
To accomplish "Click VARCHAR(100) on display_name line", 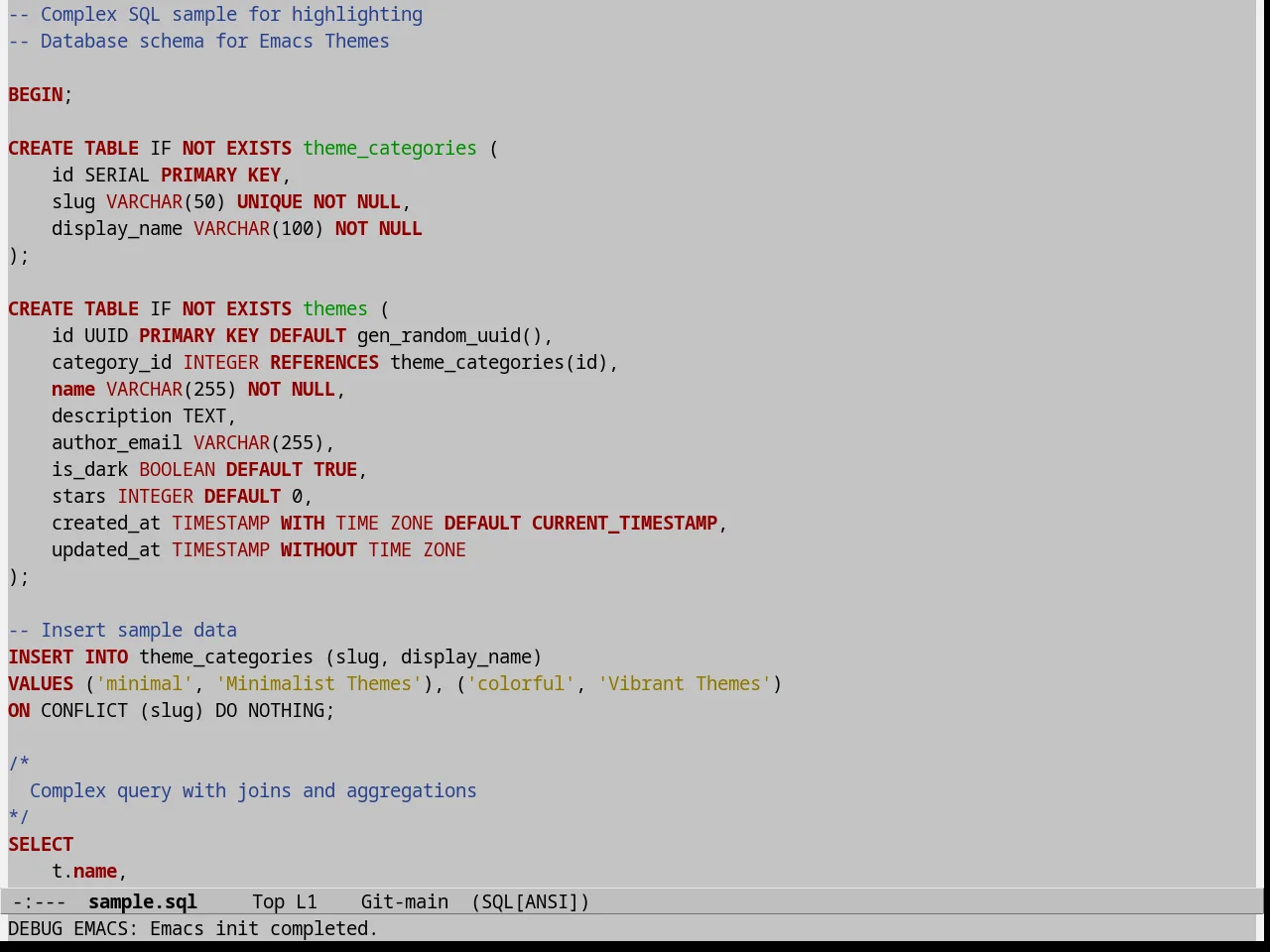I will tap(259, 228).
